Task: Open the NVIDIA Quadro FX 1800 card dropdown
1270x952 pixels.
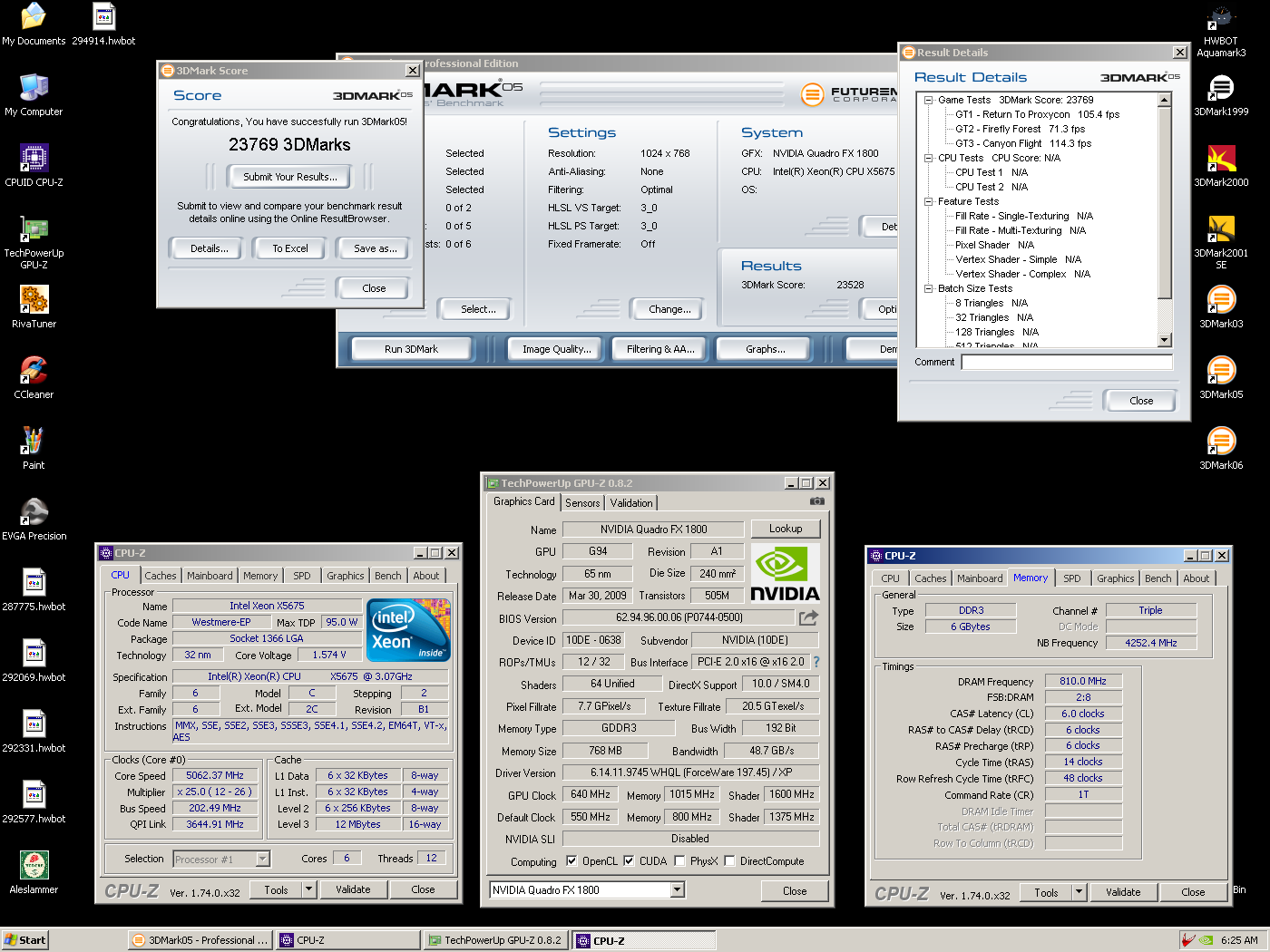Action: [677, 890]
